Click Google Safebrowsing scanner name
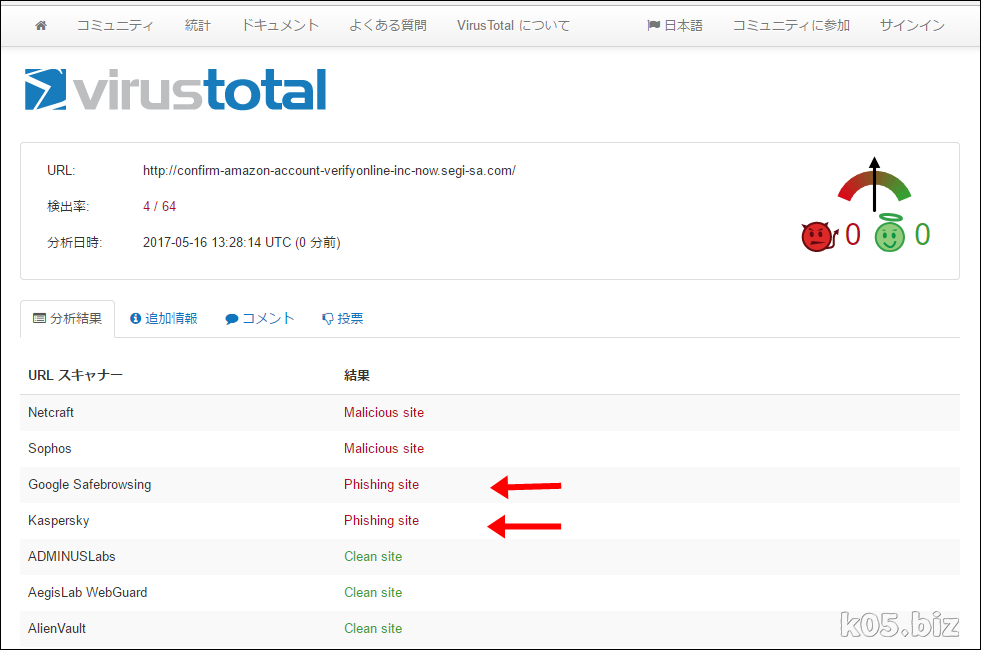This screenshot has height=650, width=981. (x=89, y=485)
